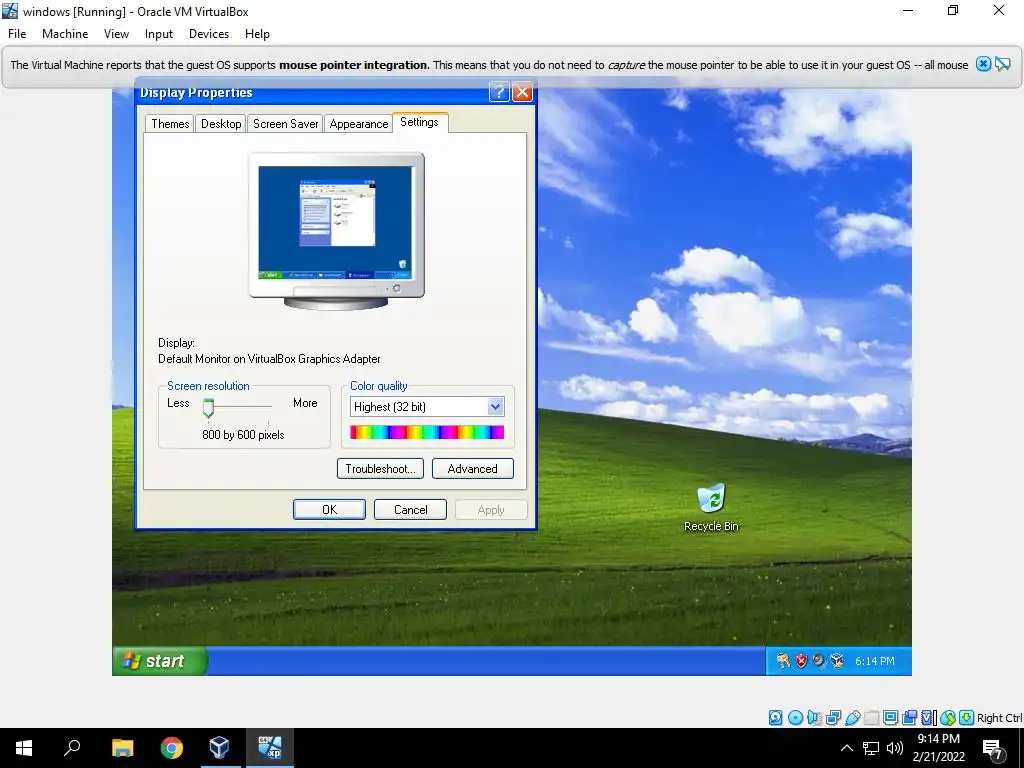Click the keyboard capture green arrow icon
The height and width of the screenshot is (768, 1024).
[x=967, y=718]
